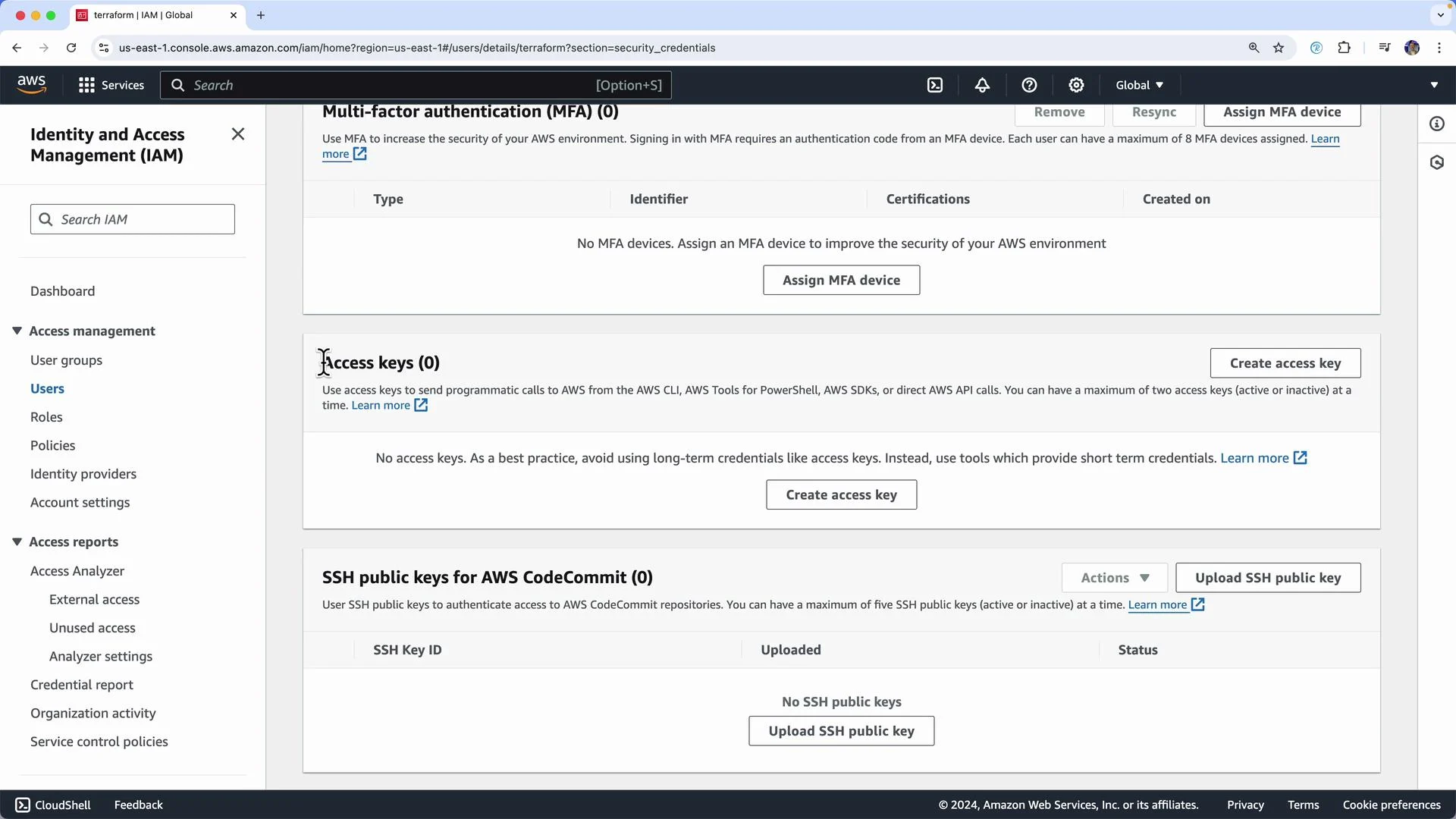Image resolution: width=1456 pixels, height=819 pixels.
Task: Open the AWS home logo
Action: coord(31,85)
